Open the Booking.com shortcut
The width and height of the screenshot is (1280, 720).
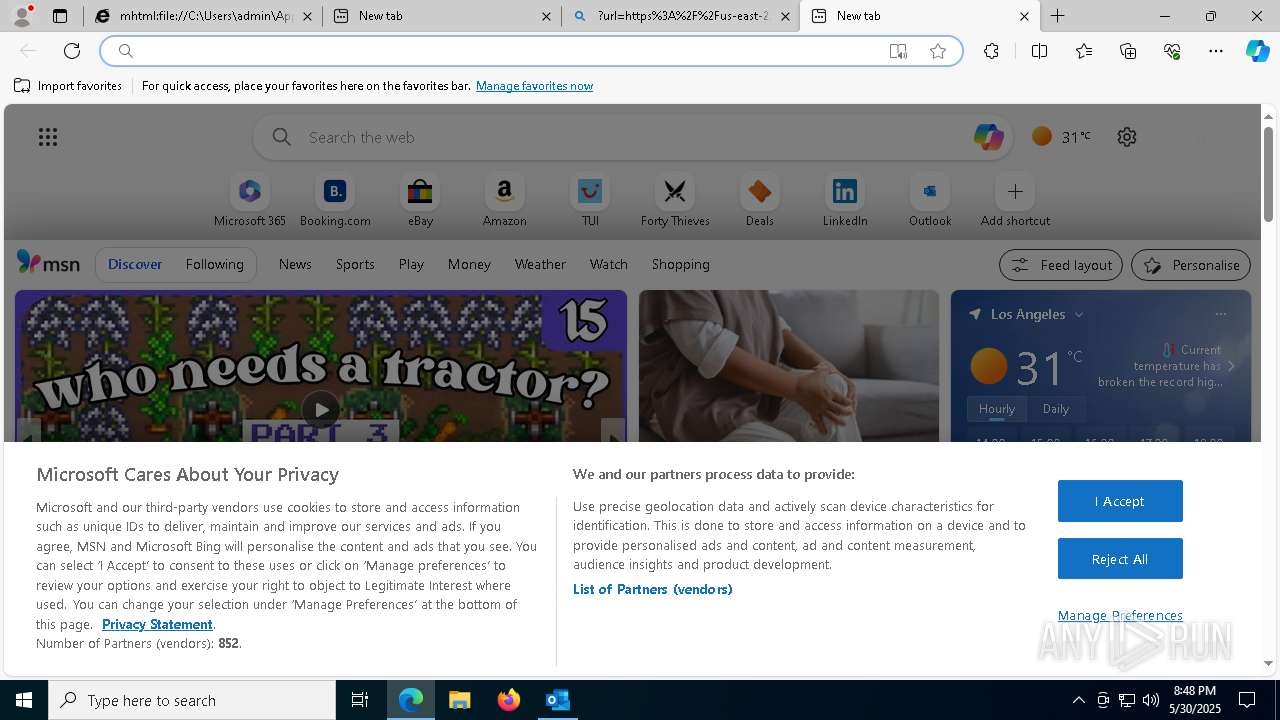(335, 201)
